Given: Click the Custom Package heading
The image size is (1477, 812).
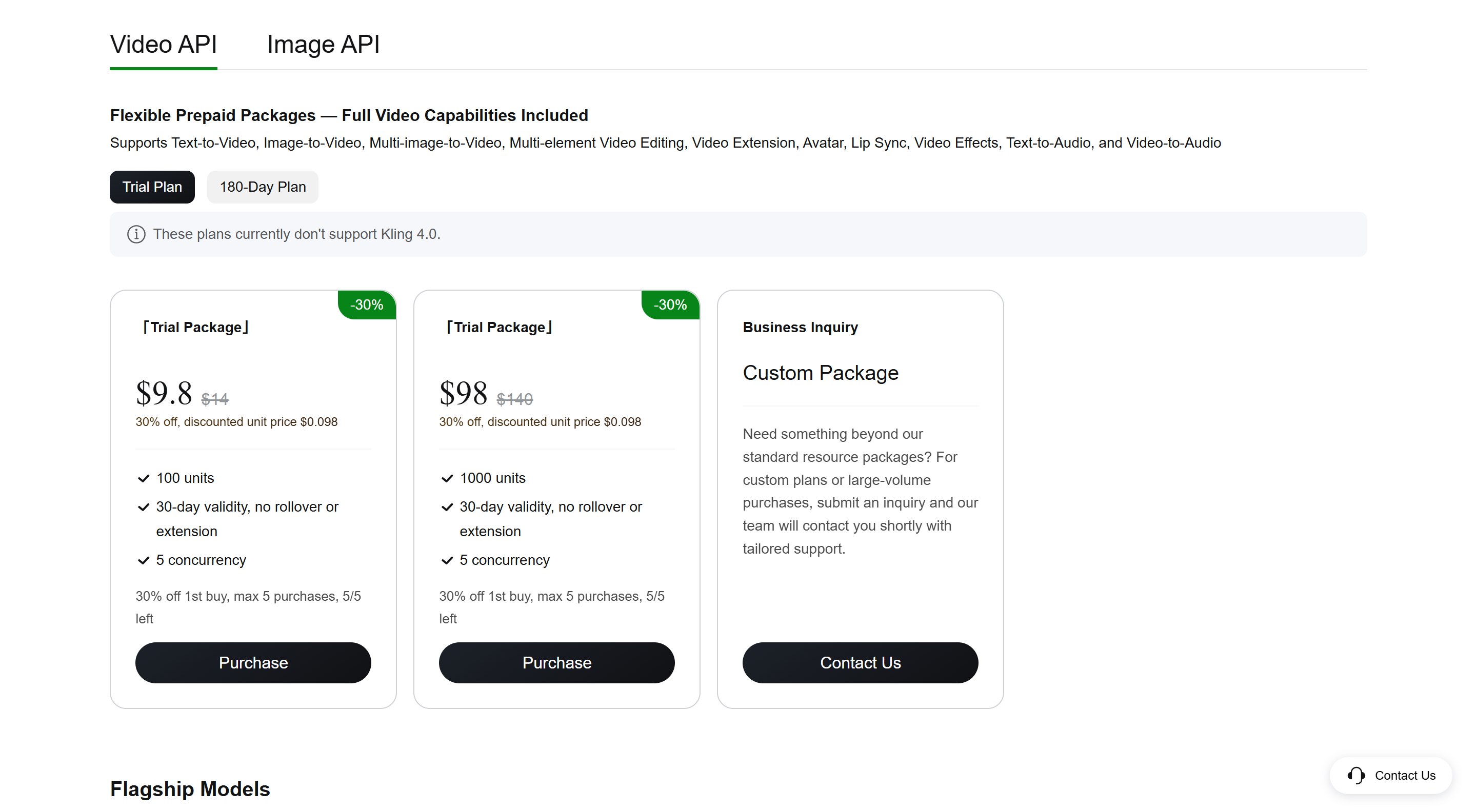Looking at the screenshot, I should tap(821, 373).
